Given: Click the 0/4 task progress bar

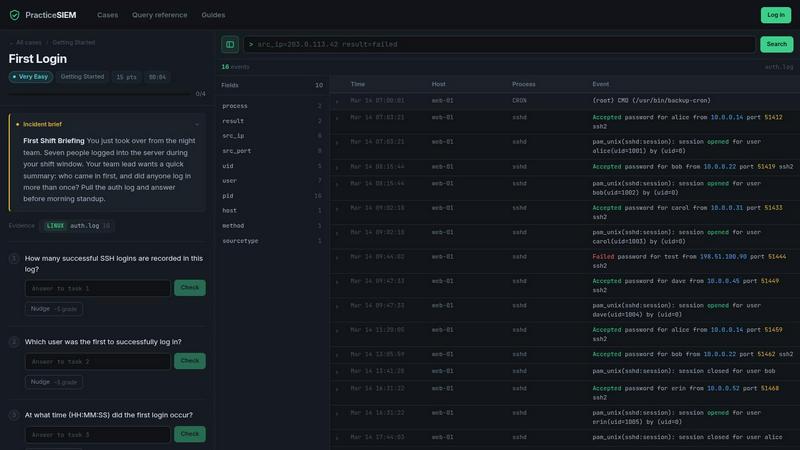Looking at the screenshot, I should (x=99, y=94).
